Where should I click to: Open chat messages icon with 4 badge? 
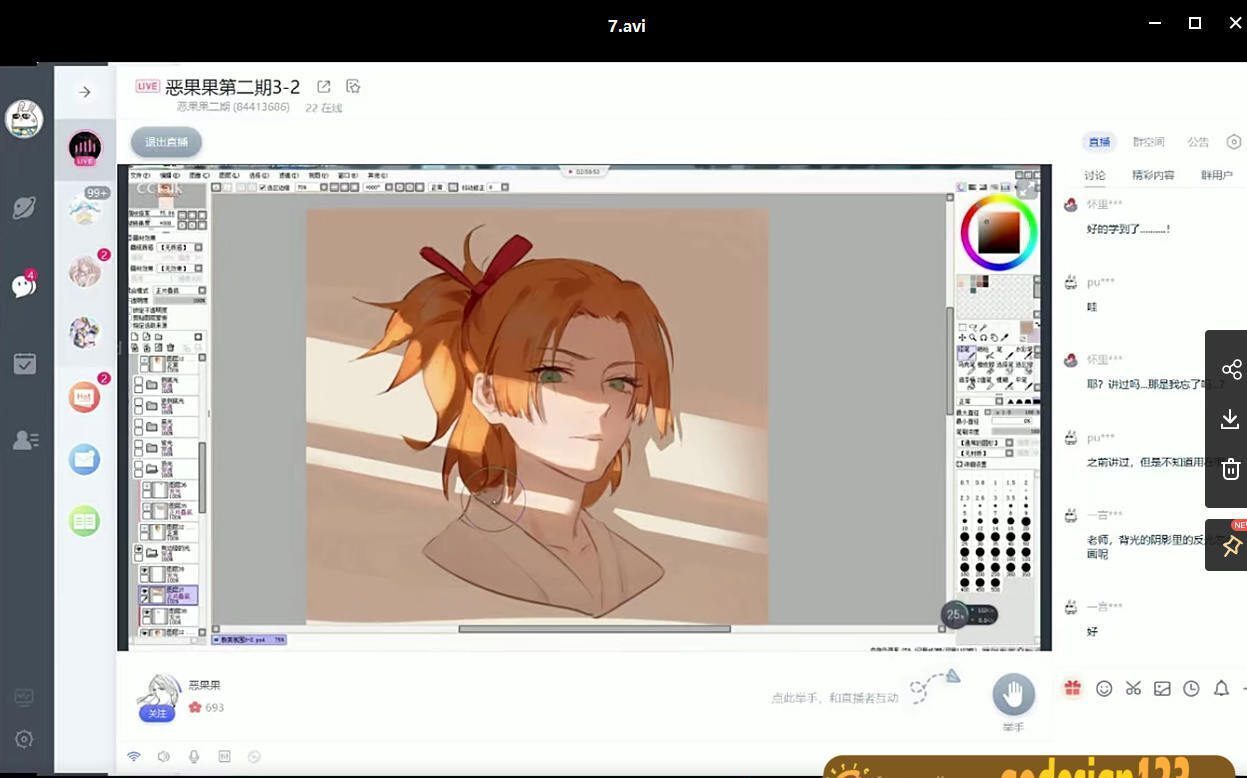tap(24, 286)
